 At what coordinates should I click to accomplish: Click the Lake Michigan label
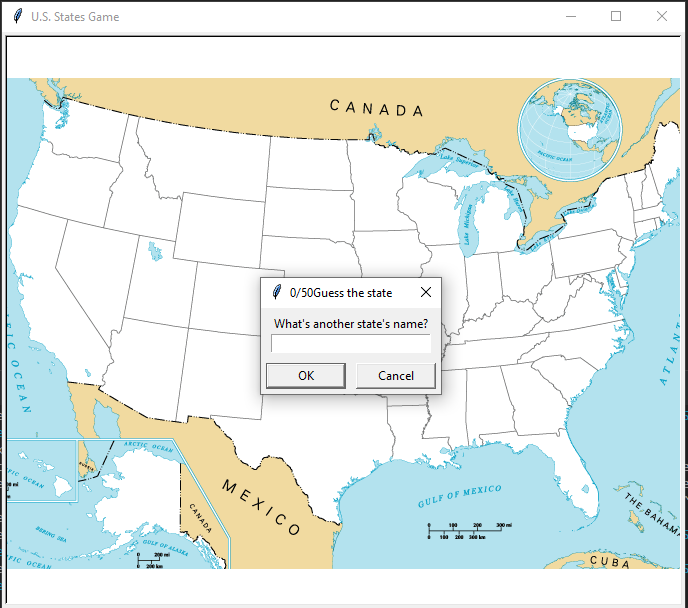point(468,224)
